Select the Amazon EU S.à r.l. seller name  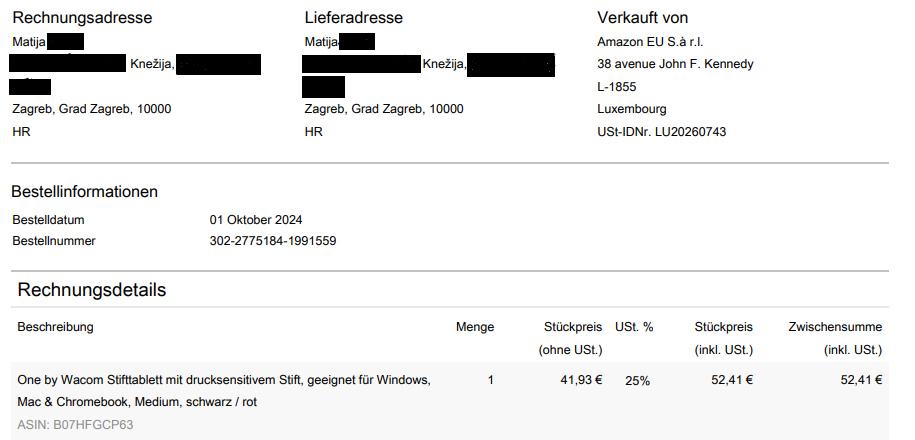tap(650, 41)
